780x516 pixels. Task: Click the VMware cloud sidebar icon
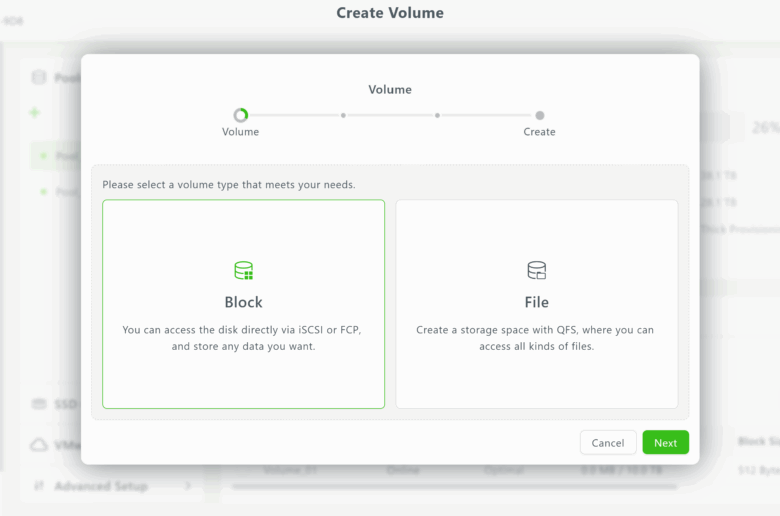tap(39, 445)
